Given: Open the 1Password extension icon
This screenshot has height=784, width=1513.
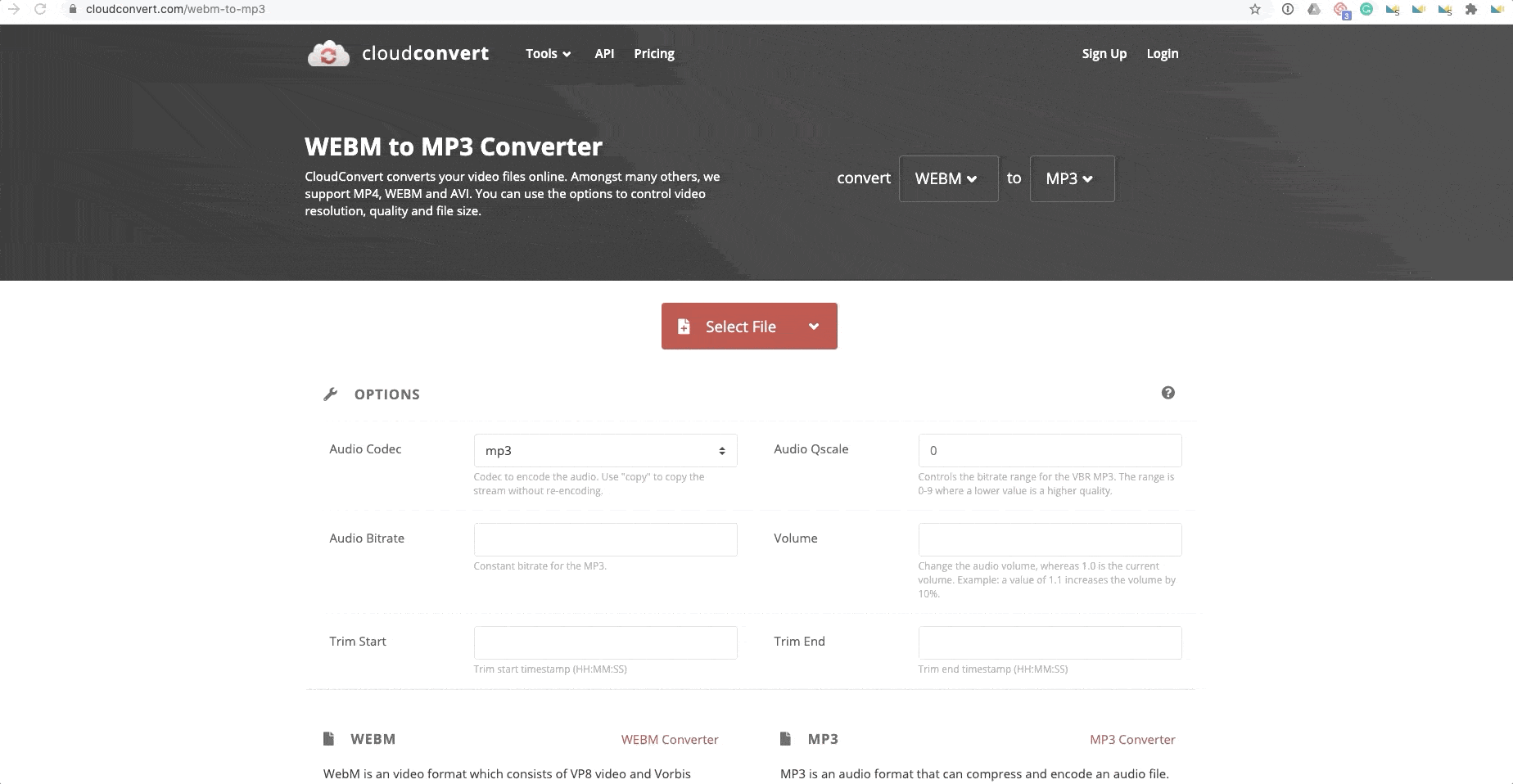Looking at the screenshot, I should tap(1288, 10).
